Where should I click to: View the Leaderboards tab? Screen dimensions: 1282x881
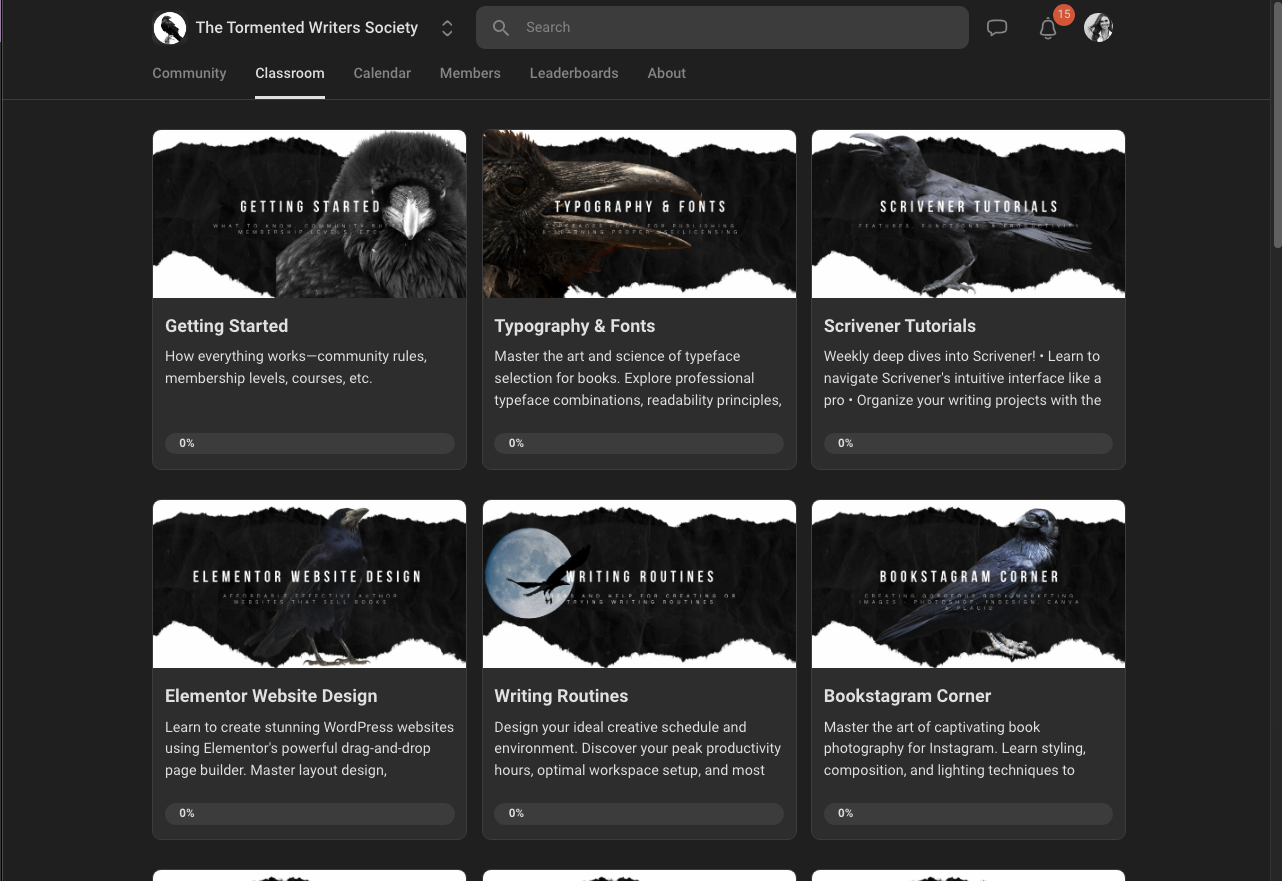click(574, 73)
